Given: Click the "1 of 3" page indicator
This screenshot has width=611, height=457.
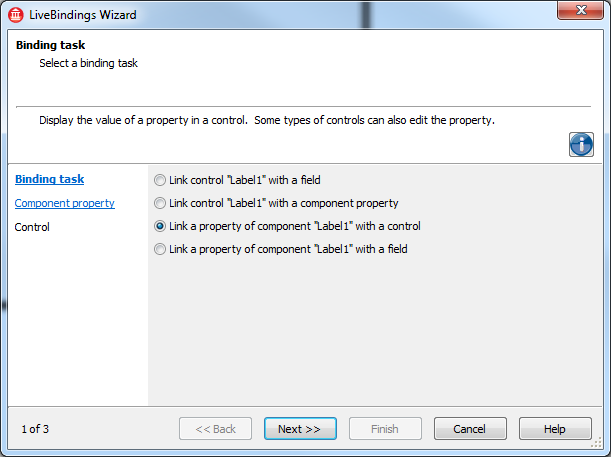Looking at the screenshot, I should coord(35,429).
